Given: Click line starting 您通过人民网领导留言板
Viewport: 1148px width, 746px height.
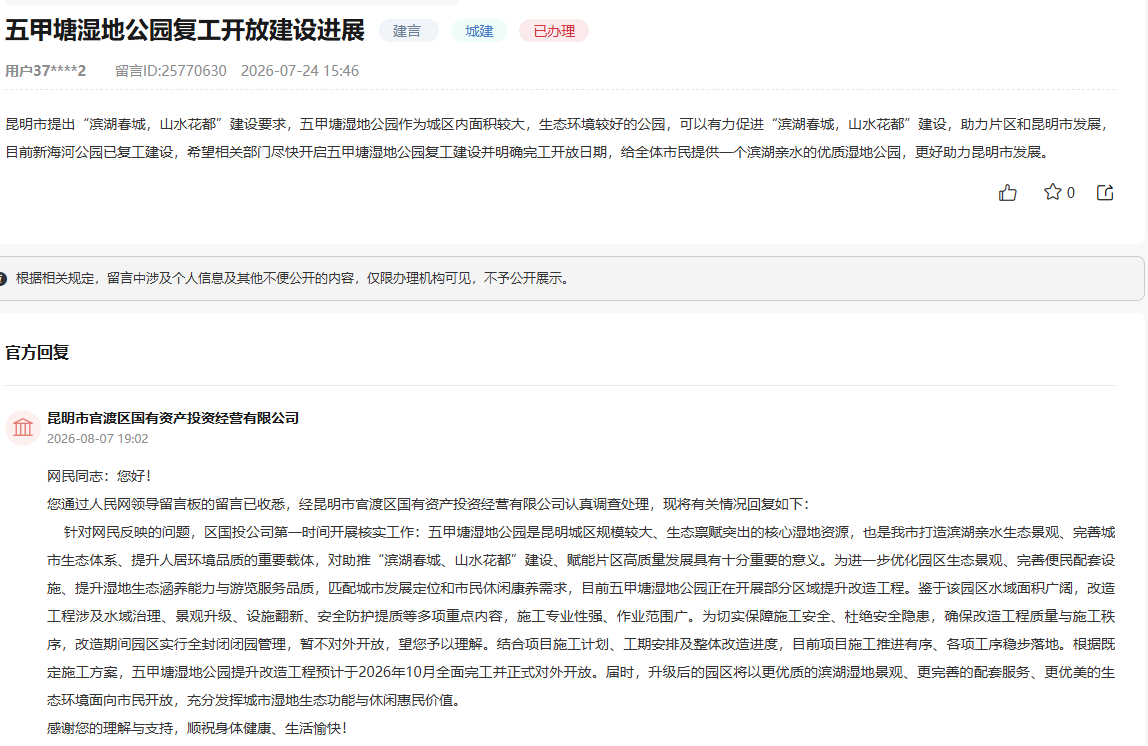Looking at the screenshot, I should point(430,504).
